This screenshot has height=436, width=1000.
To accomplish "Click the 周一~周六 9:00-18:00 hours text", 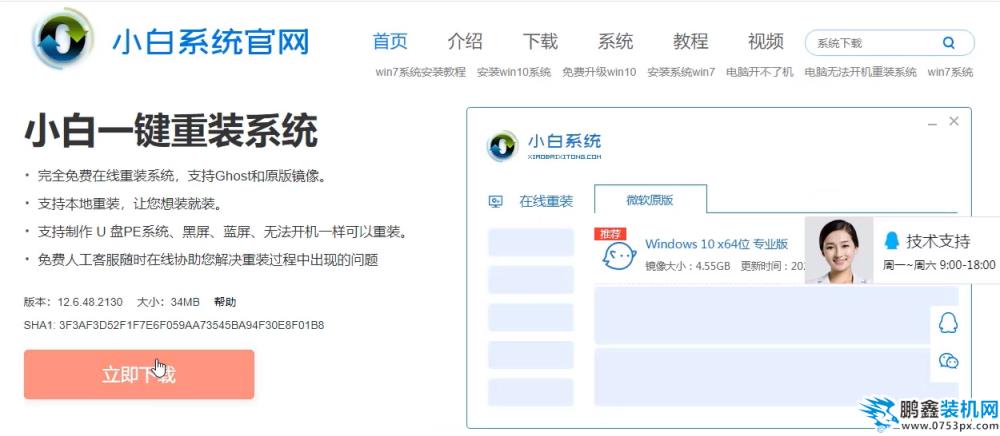I will tap(939, 265).
